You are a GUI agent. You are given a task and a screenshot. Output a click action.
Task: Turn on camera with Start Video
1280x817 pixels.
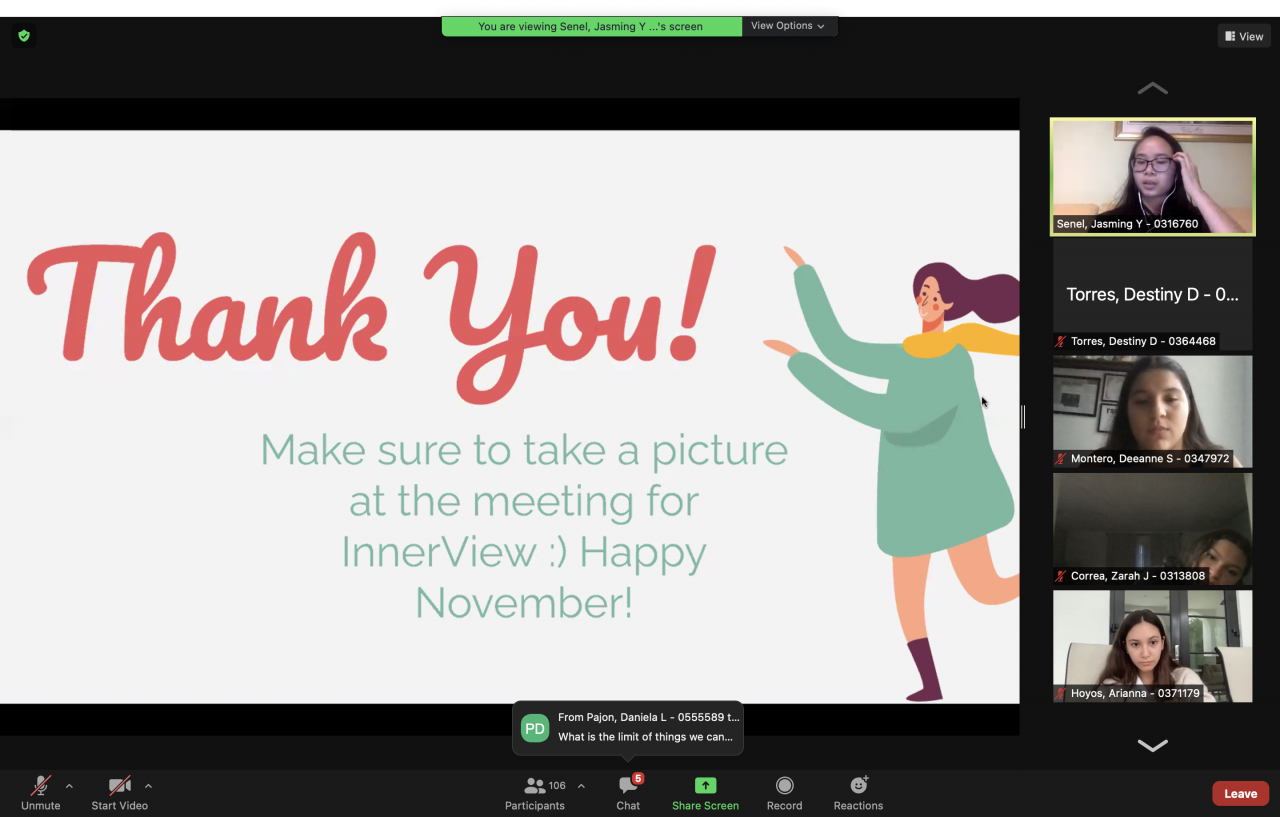point(119,793)
